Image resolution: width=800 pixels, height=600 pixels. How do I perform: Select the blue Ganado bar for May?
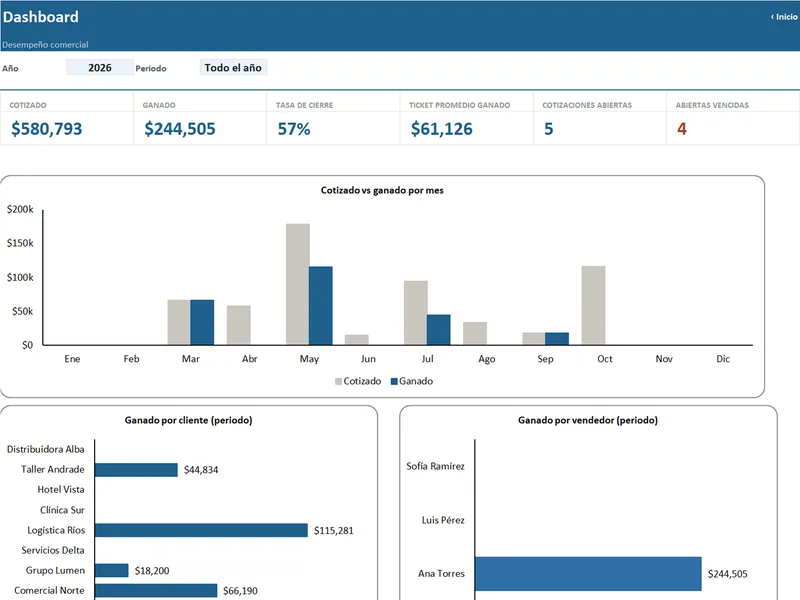click(320, 306)
